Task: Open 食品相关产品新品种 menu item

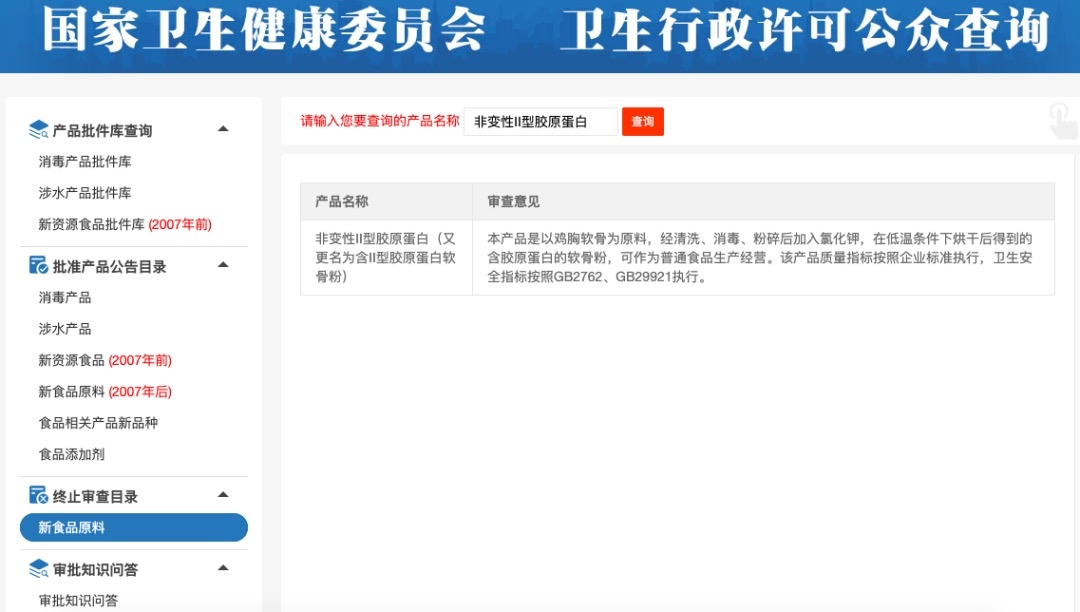Action: click(98, 423)
